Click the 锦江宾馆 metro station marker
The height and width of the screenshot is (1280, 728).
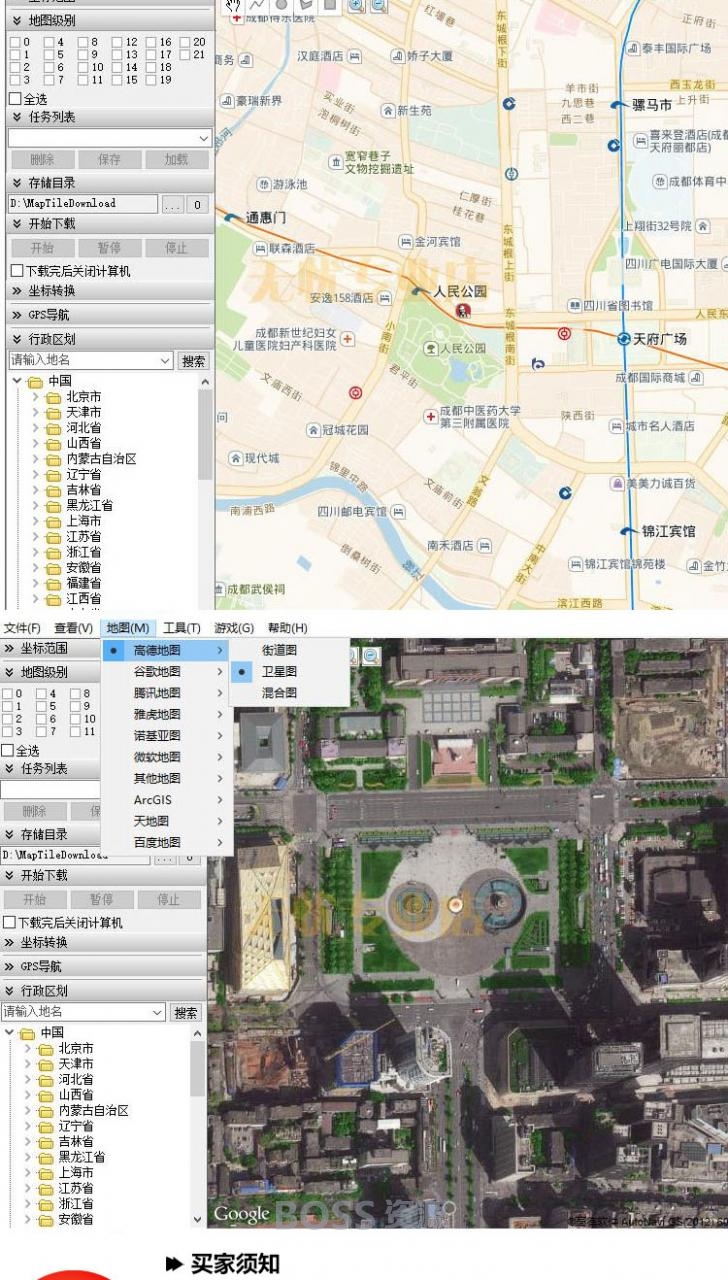tap(628, 530)
